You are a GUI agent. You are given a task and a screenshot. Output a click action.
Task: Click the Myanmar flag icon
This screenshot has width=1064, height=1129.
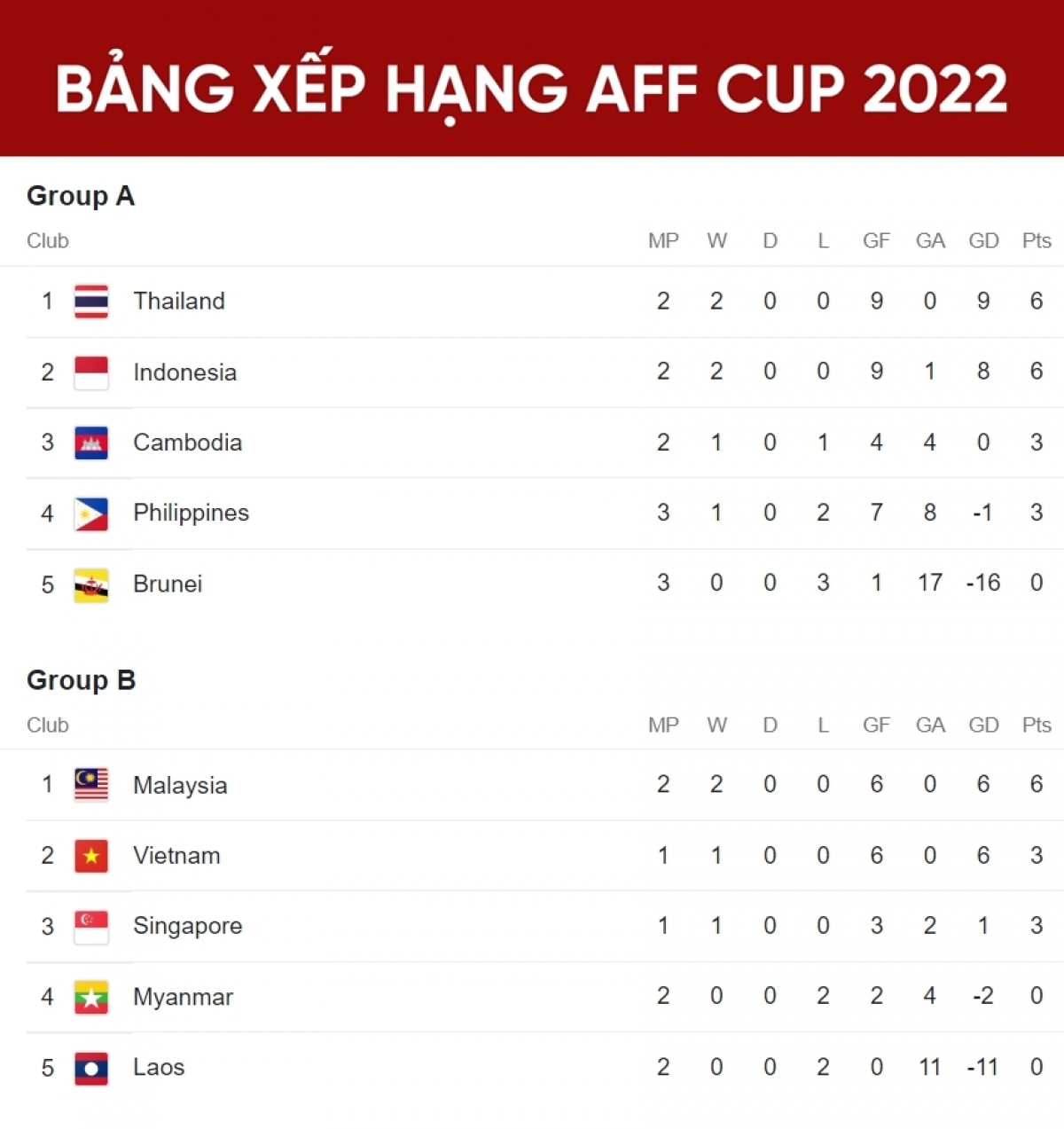pyautogui.click(x=91, y=997)
